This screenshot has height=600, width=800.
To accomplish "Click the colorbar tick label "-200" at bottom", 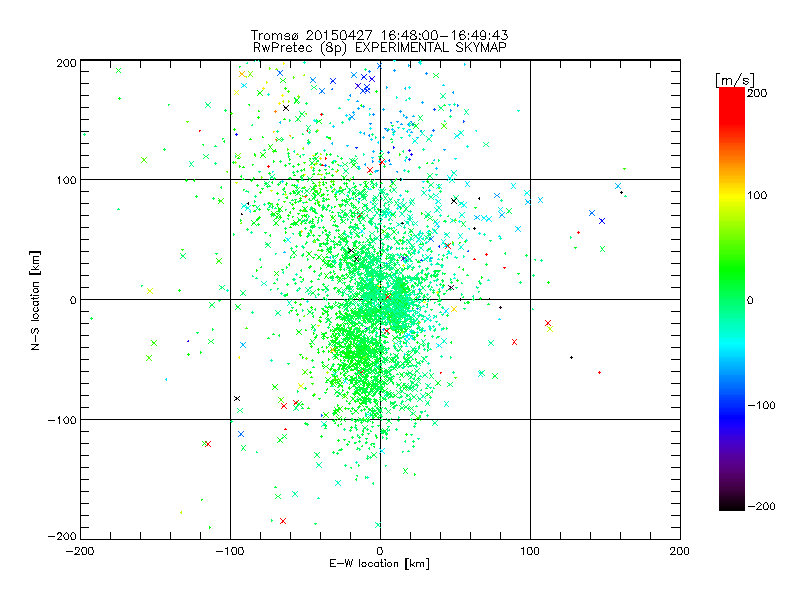I will [761, 506].
